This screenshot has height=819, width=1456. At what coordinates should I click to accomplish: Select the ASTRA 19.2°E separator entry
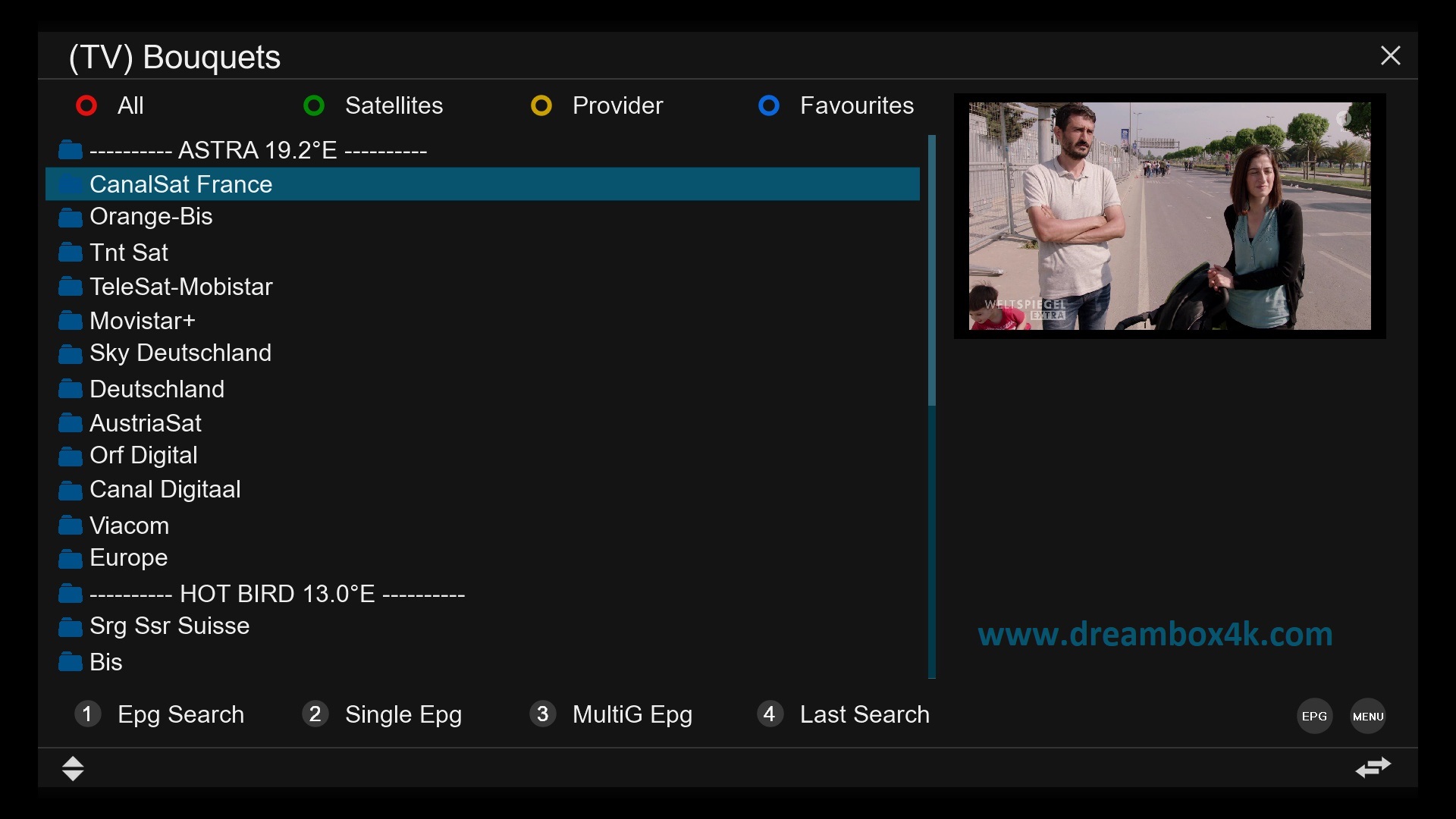(482, 150)
